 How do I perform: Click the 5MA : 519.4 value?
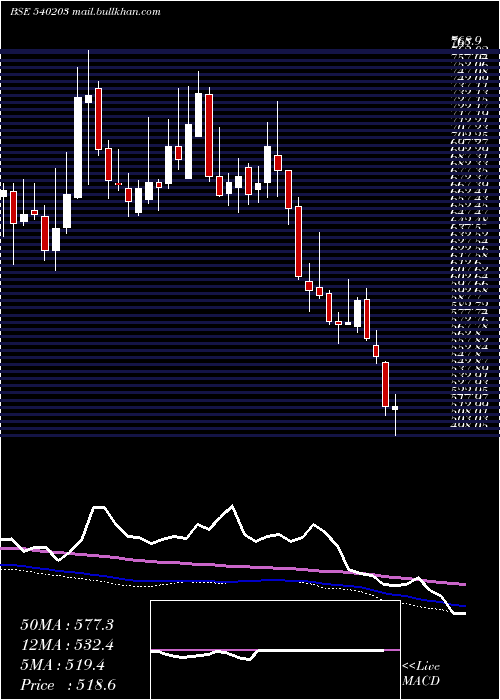tap(63, 665)
